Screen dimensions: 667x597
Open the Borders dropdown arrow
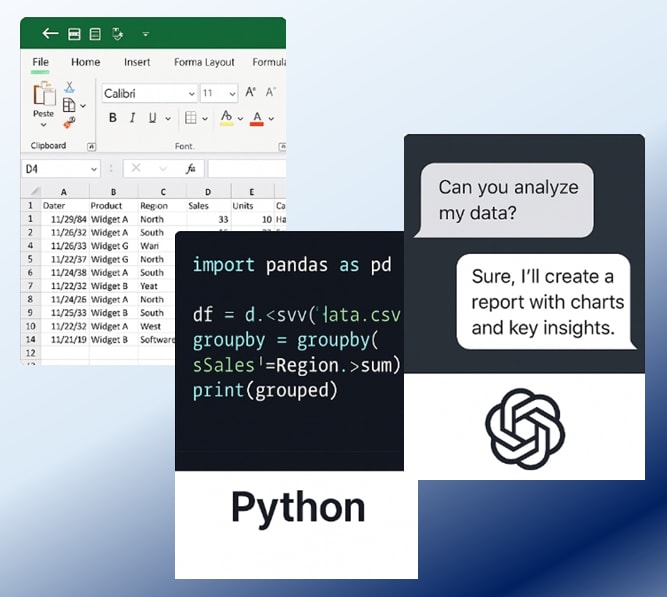pos(205,118)
